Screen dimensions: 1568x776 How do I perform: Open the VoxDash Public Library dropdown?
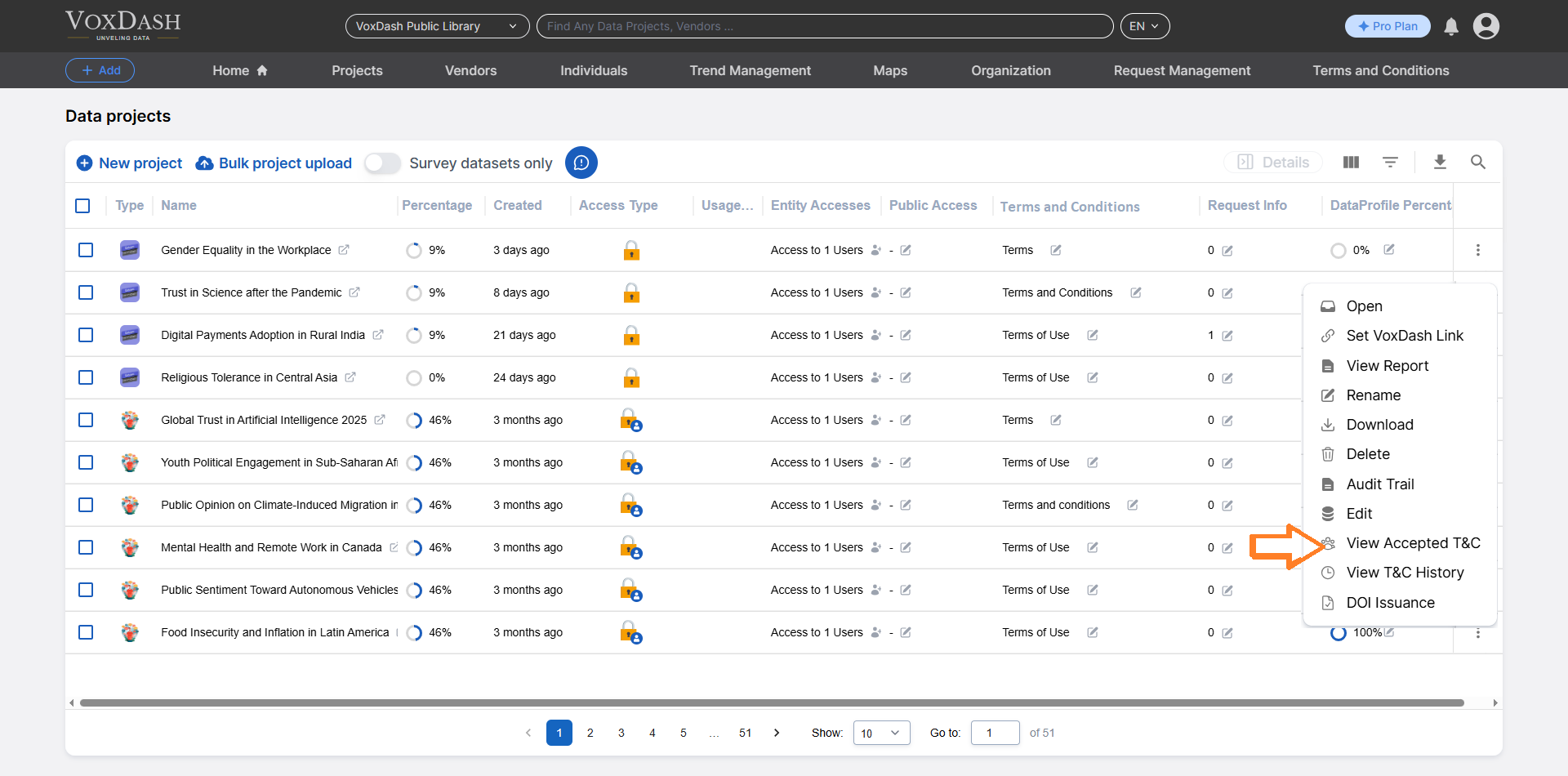437,26
